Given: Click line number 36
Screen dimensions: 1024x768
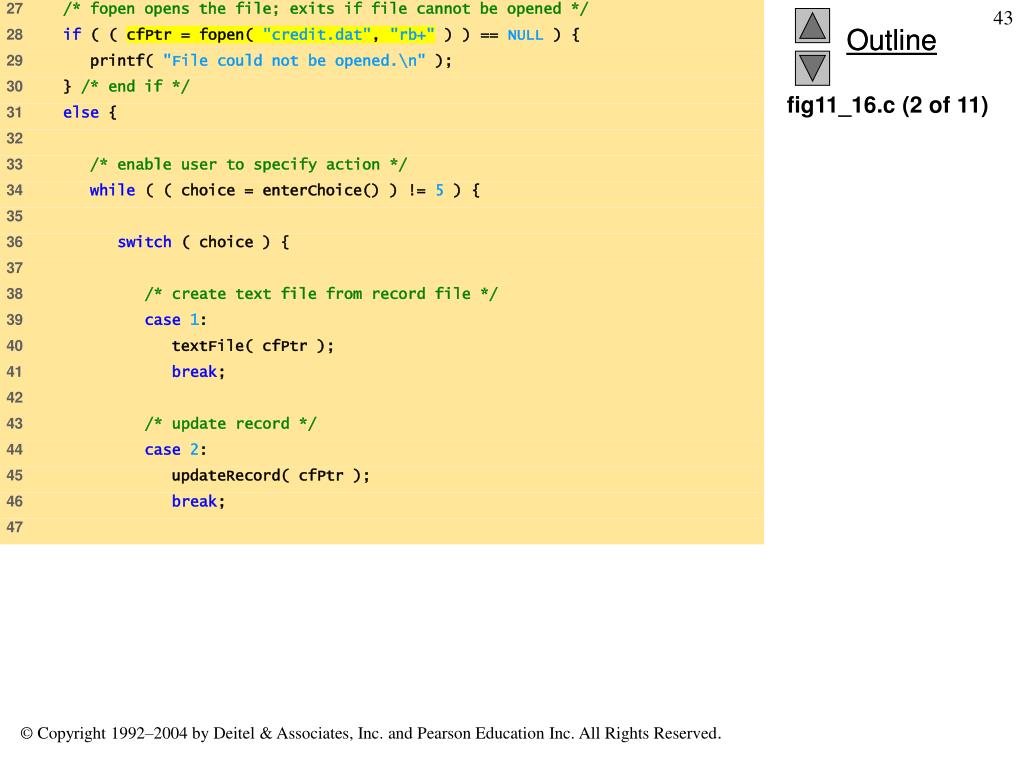Looking at the screenshot, I should coord(14,242).
